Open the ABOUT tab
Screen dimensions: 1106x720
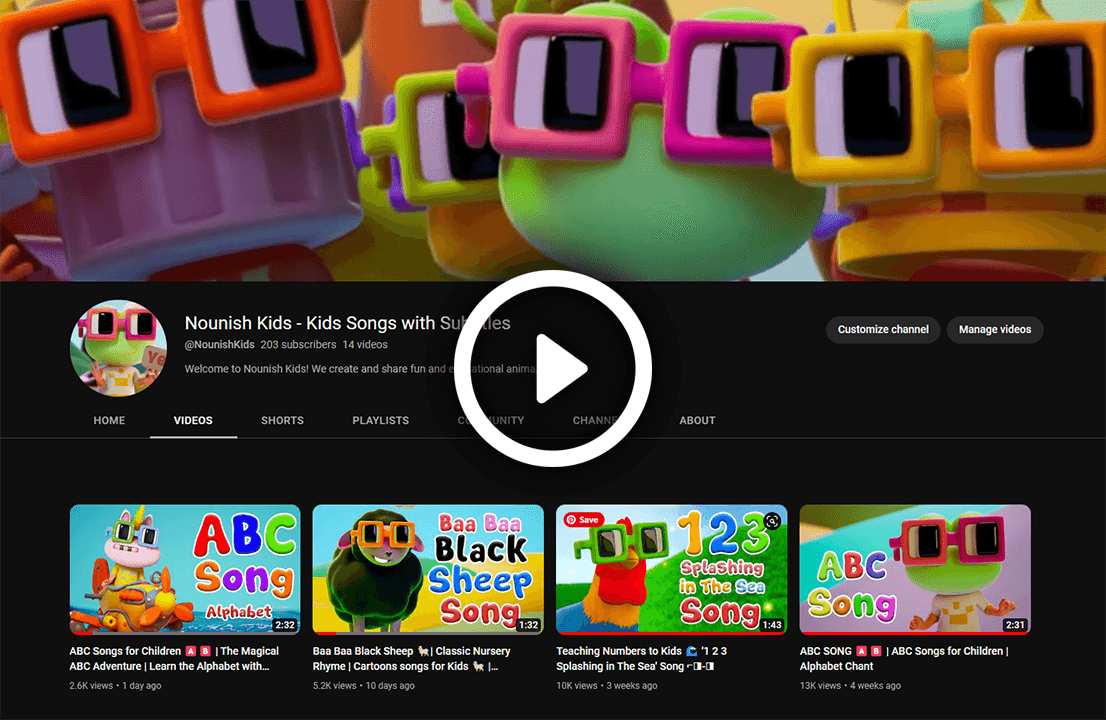[697, 421]
